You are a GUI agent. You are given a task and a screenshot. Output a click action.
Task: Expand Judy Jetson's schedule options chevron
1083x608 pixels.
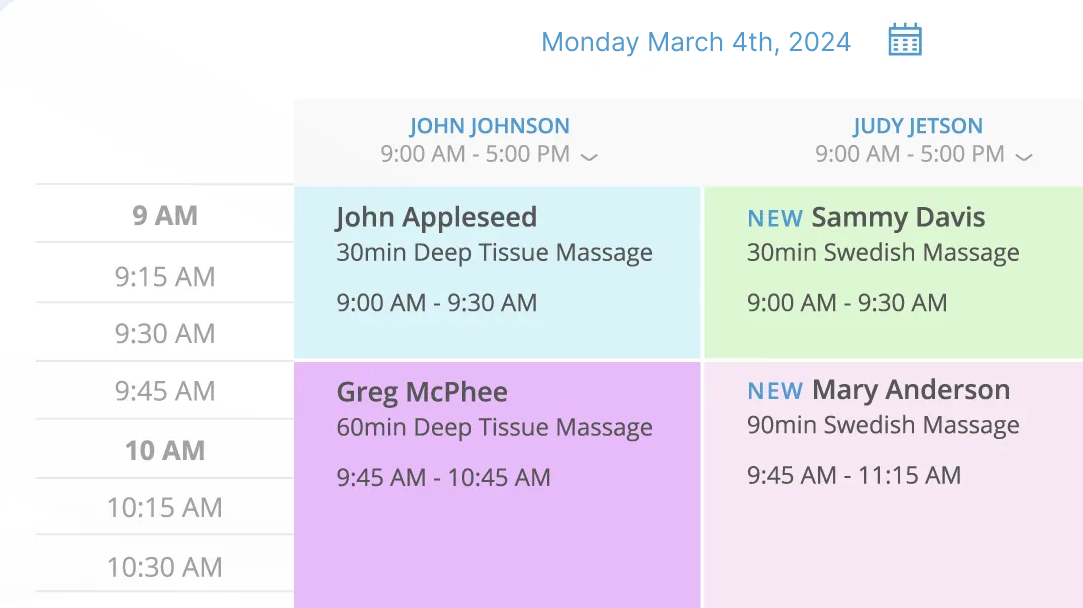(1023, 157)
